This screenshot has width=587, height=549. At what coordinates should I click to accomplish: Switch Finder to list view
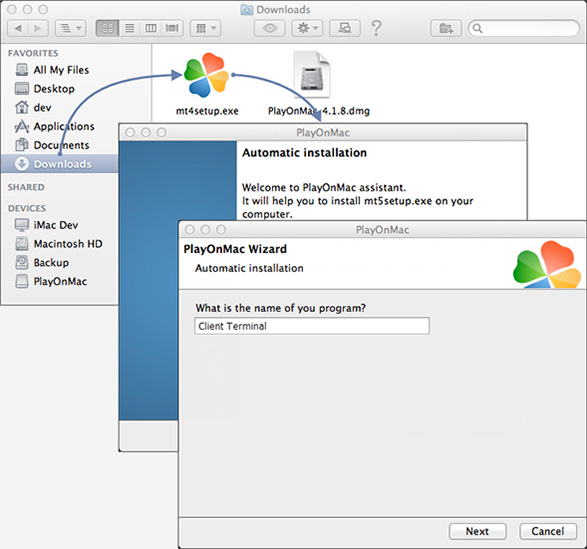tap(130, 28)
